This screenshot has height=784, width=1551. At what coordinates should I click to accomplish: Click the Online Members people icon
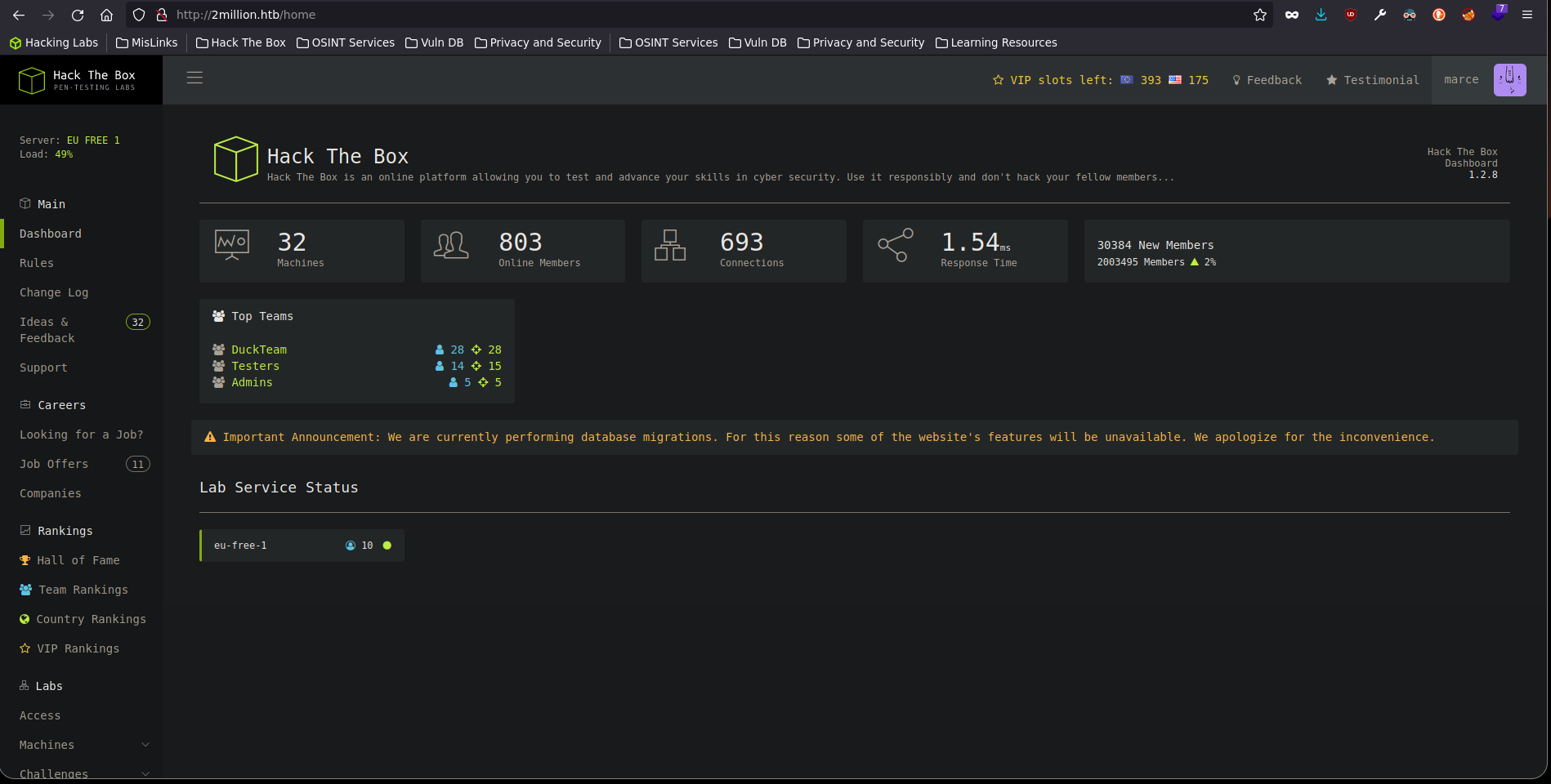451,245
